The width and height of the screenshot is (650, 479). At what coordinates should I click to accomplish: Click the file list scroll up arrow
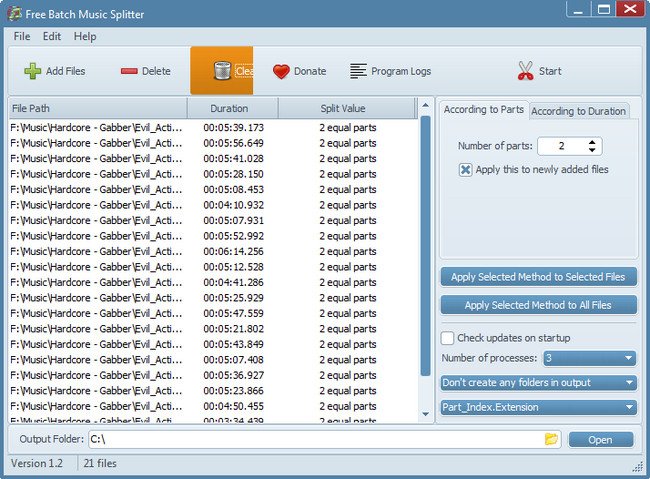point(425,105)
